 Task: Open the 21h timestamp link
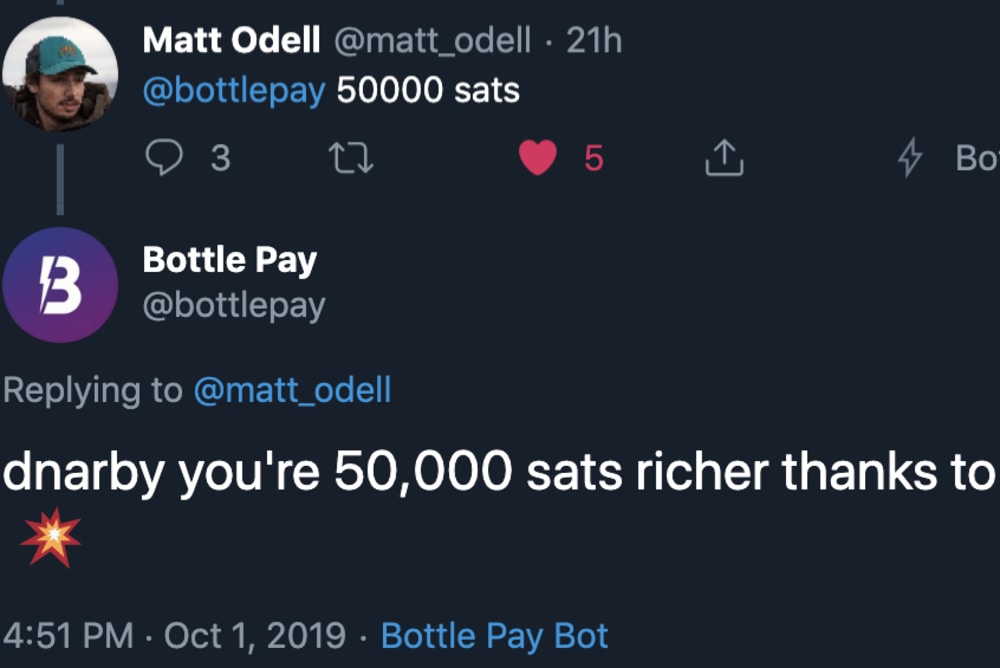click(594, 40)
